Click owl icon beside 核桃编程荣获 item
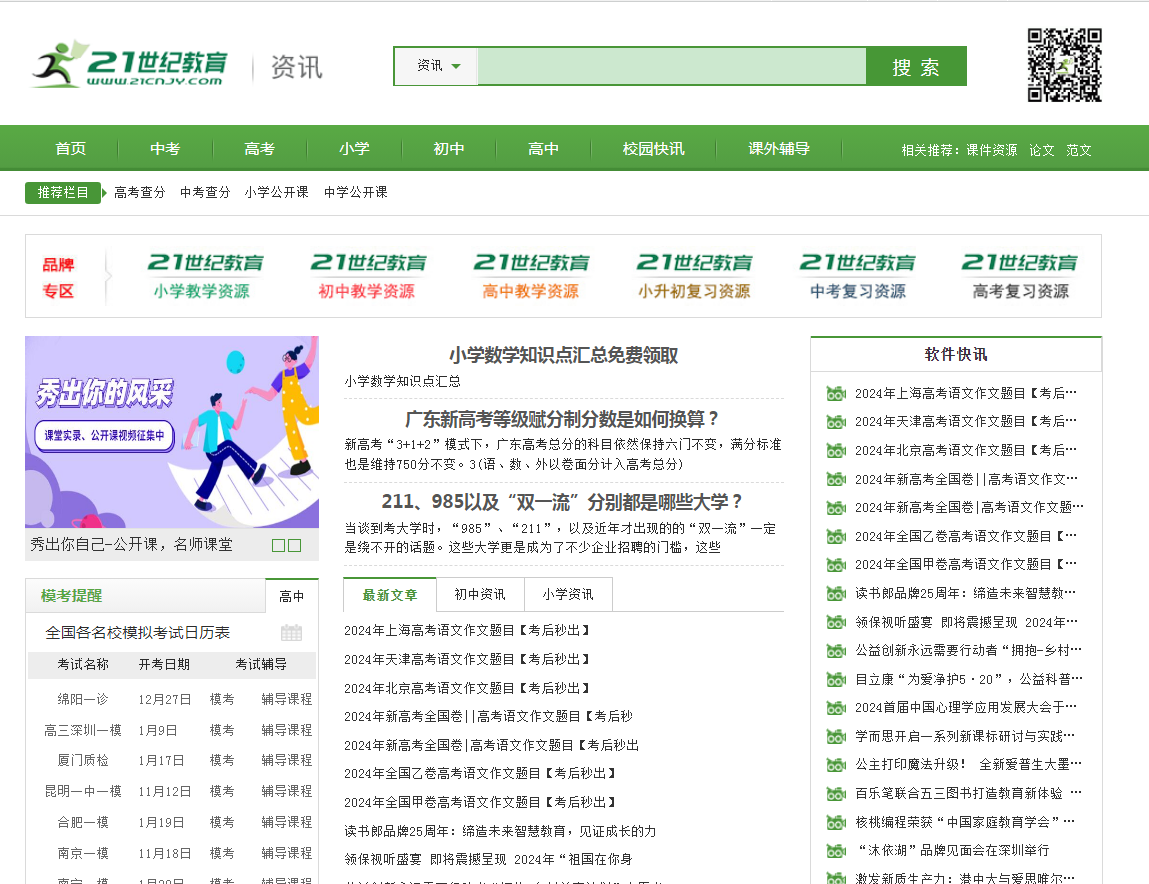Image resolution: width=1149 pixels, height=884 pixels. coord(836,822)
